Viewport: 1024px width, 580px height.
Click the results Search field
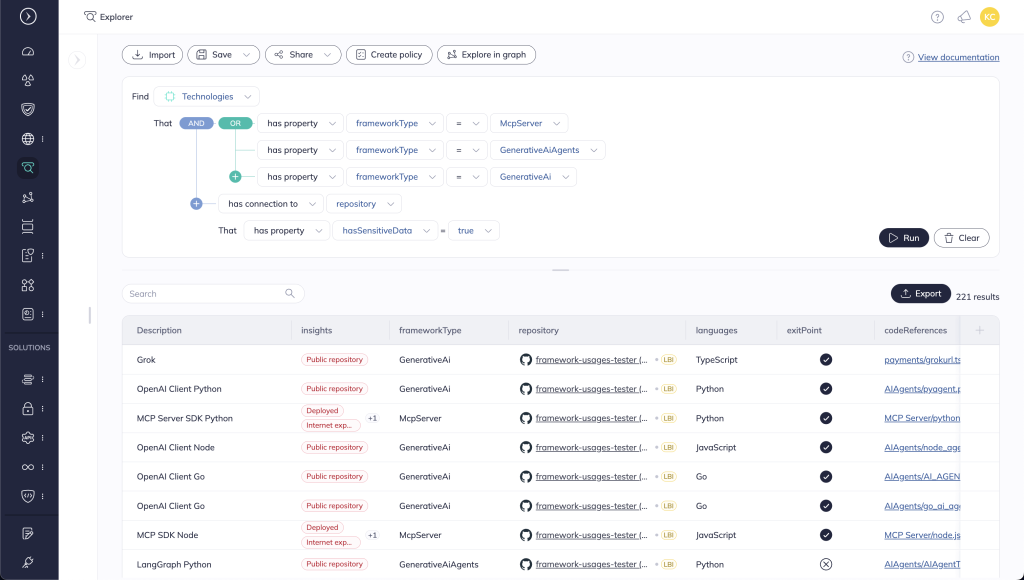205,294
